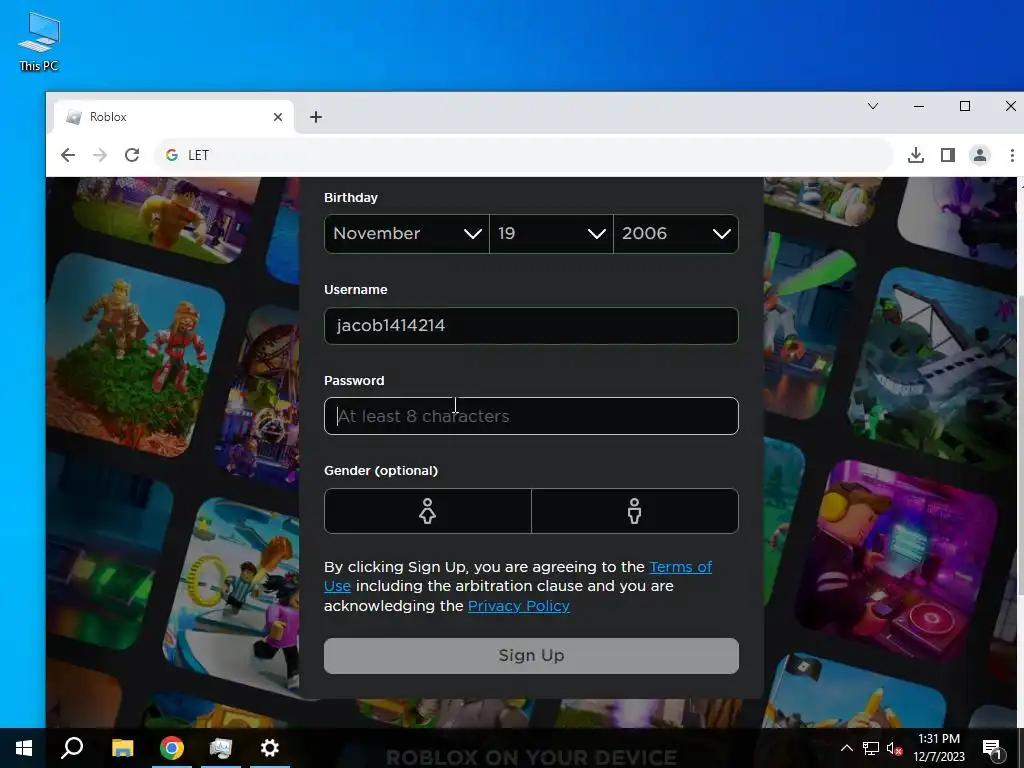Click the Sign Up button
The width and height of the screenshot is (1024, 768).
point(531,655)
